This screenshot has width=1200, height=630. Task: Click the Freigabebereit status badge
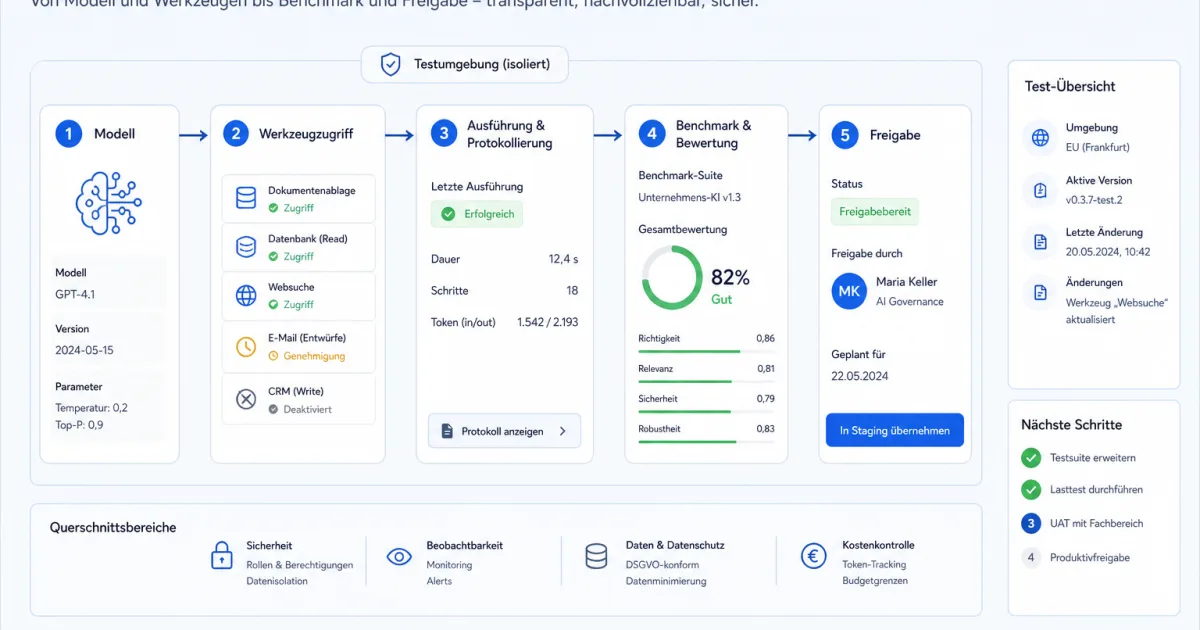point(874,212)
